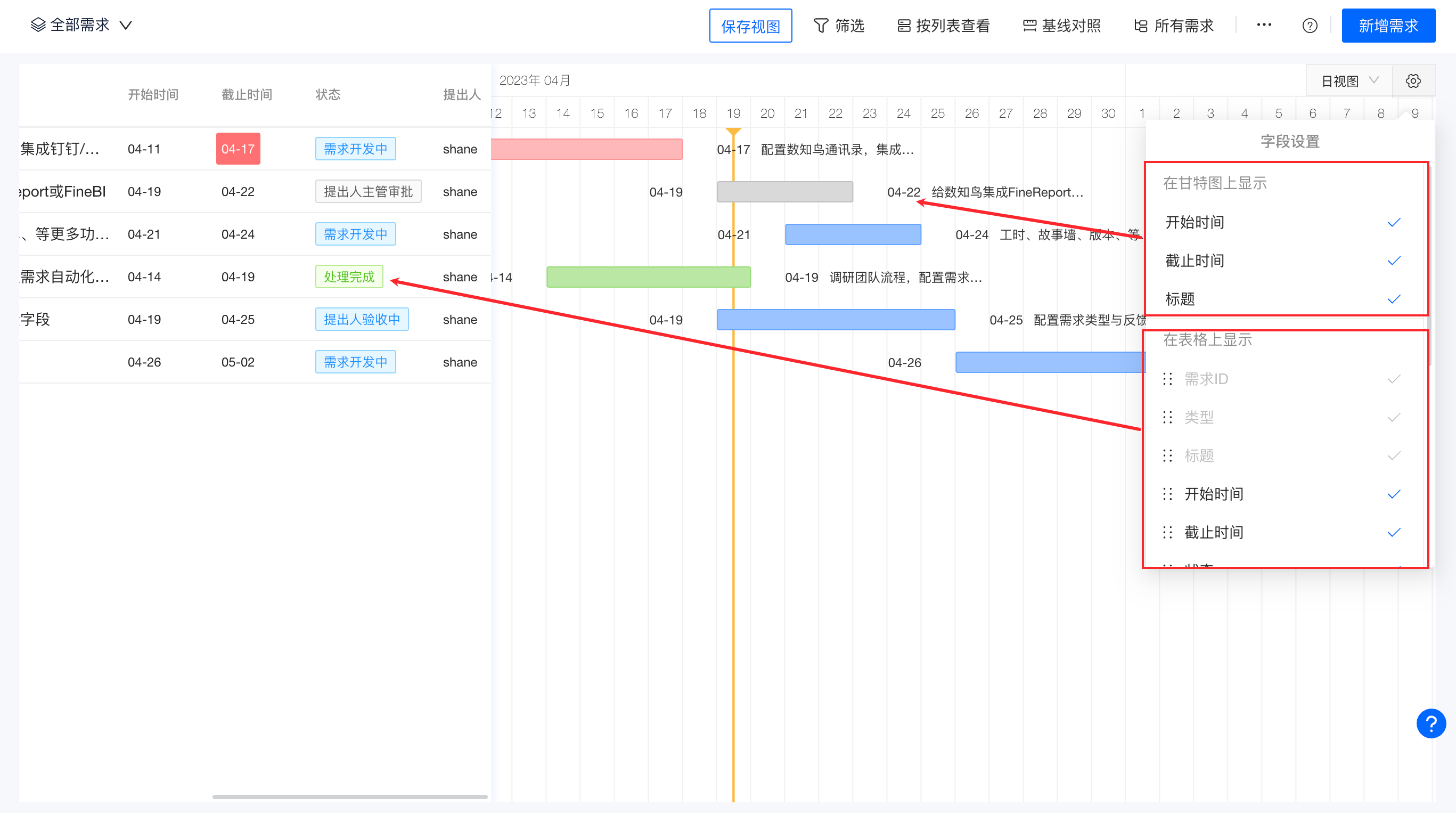Screen dimensions: 1456x813
Task: Toggle 截止时间 in table display section
Action: click(1393, 533)
